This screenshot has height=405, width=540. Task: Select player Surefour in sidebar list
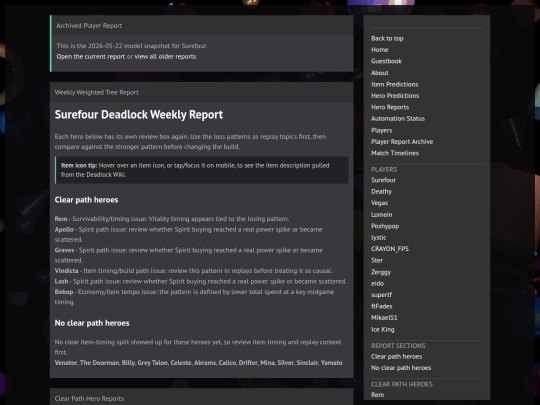tap(383, 180)
